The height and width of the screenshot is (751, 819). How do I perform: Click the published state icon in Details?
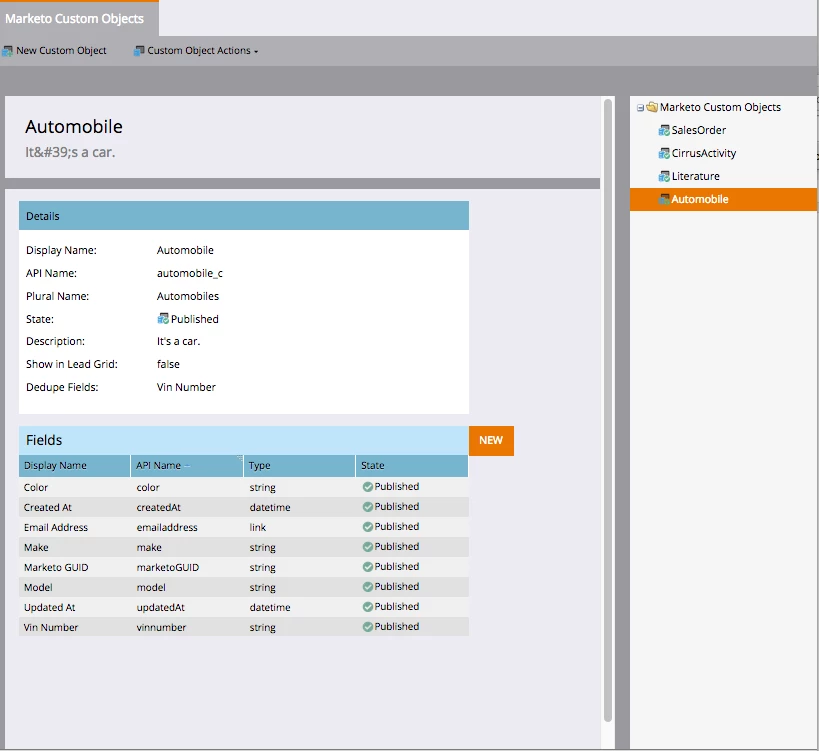tap(163, 319)
